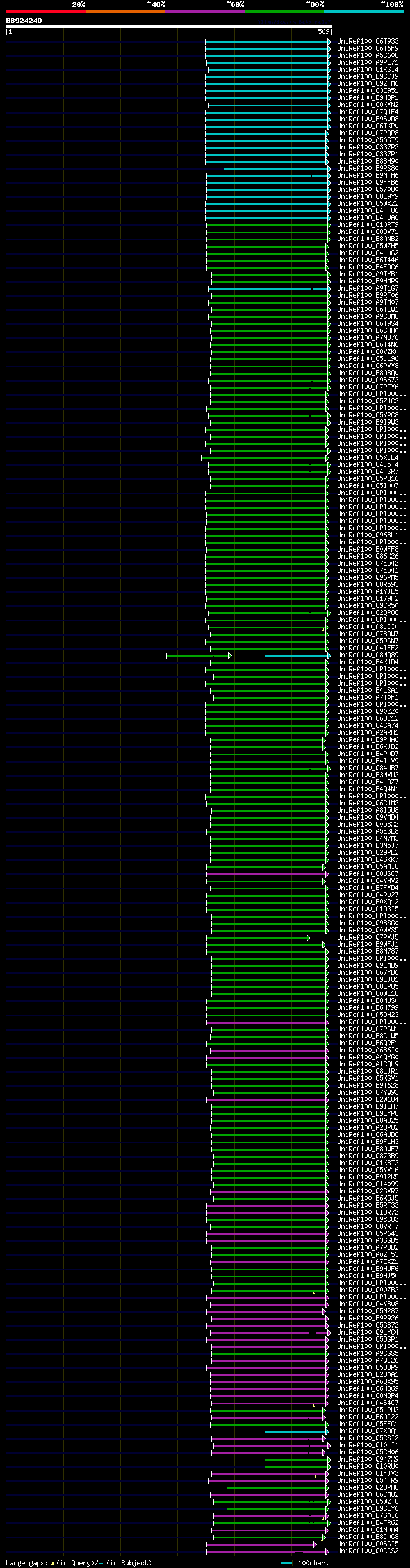The image size is (410, 1568).
Task: Open hit UniRef100_Q1KSI4
Action: (x=368, y=69)
